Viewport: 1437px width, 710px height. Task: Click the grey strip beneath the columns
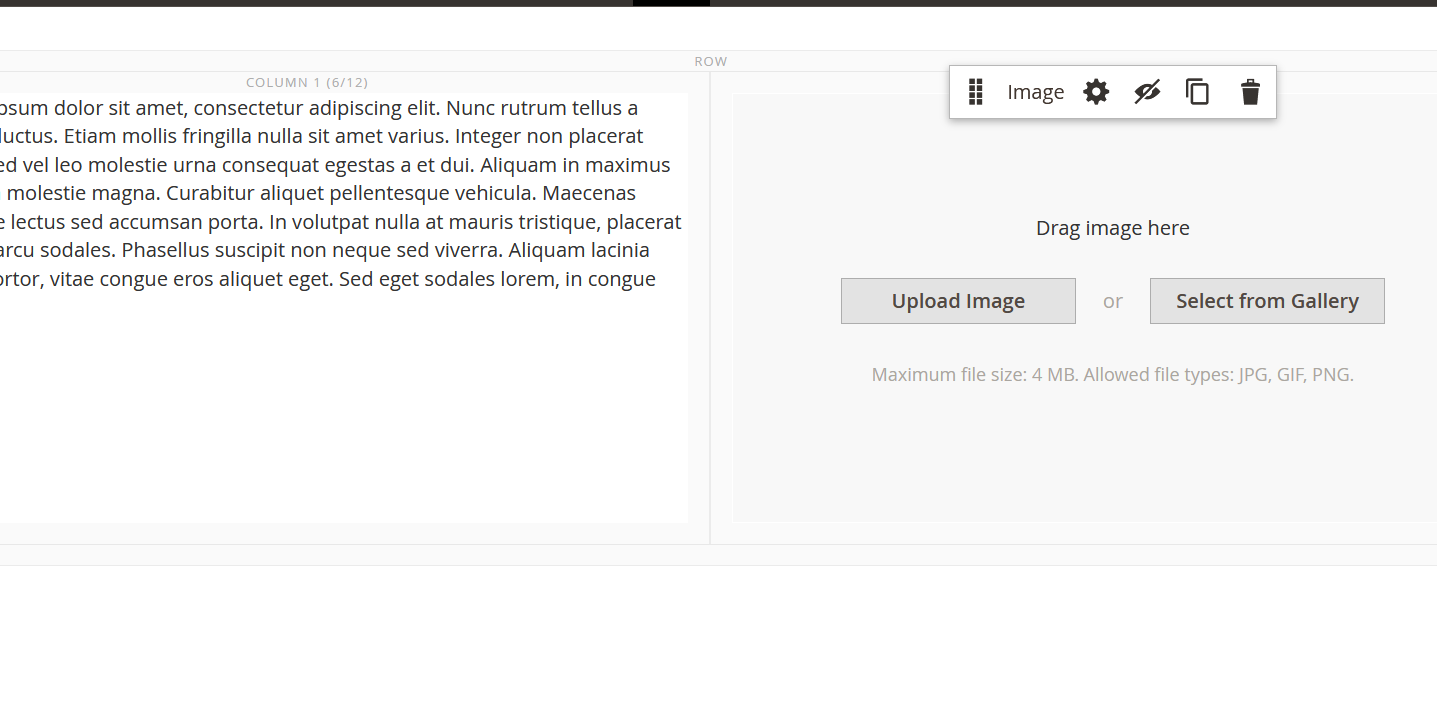pos(700,555)
